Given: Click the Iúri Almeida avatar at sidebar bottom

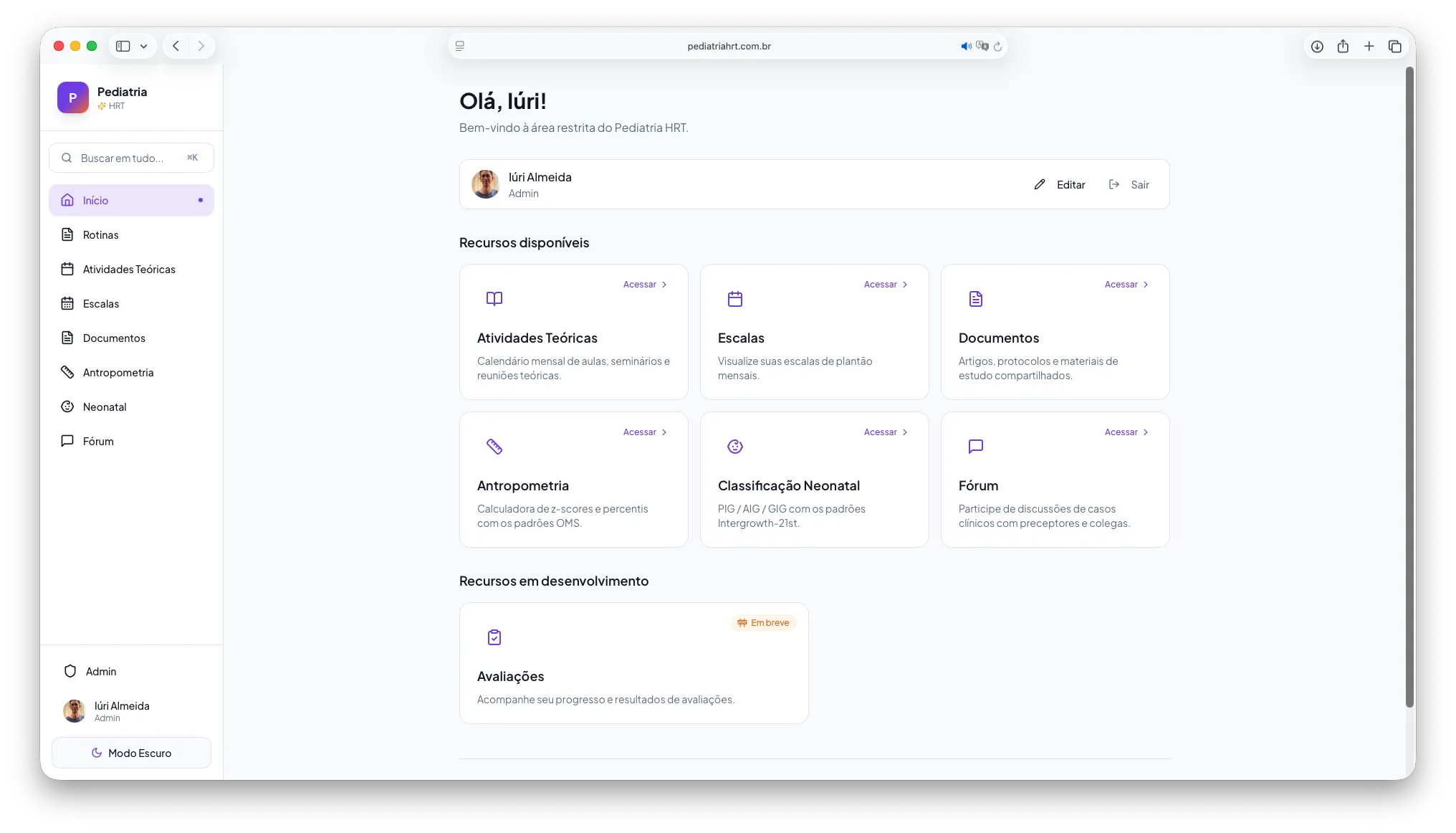Looking at the screenshot, I should [75, 710].
